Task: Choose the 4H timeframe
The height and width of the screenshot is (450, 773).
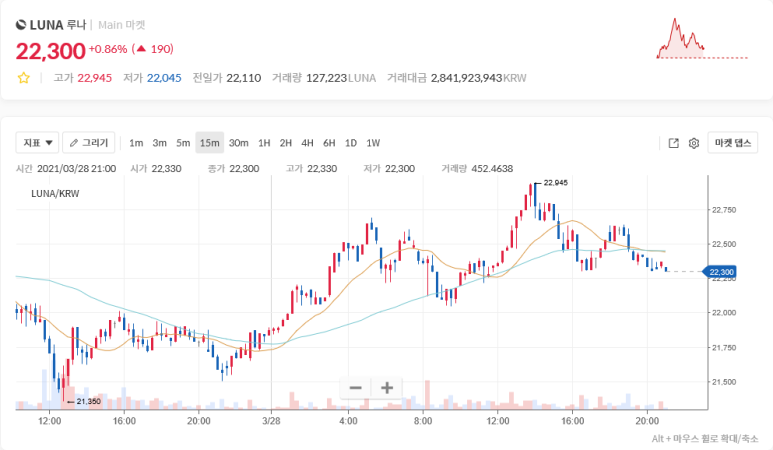Action: point(308,143)
